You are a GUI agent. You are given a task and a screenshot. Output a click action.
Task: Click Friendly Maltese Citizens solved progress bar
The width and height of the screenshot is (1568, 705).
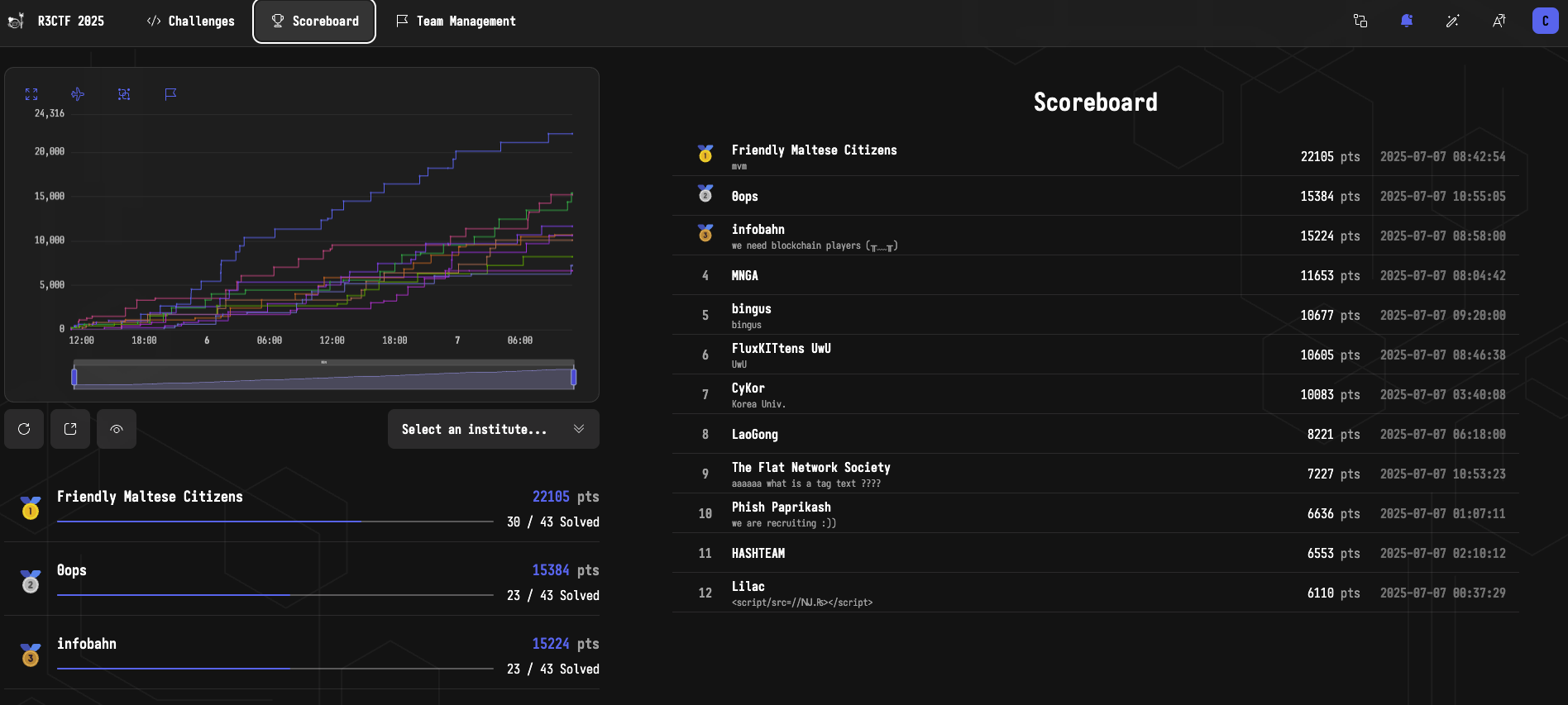(275, 522)
